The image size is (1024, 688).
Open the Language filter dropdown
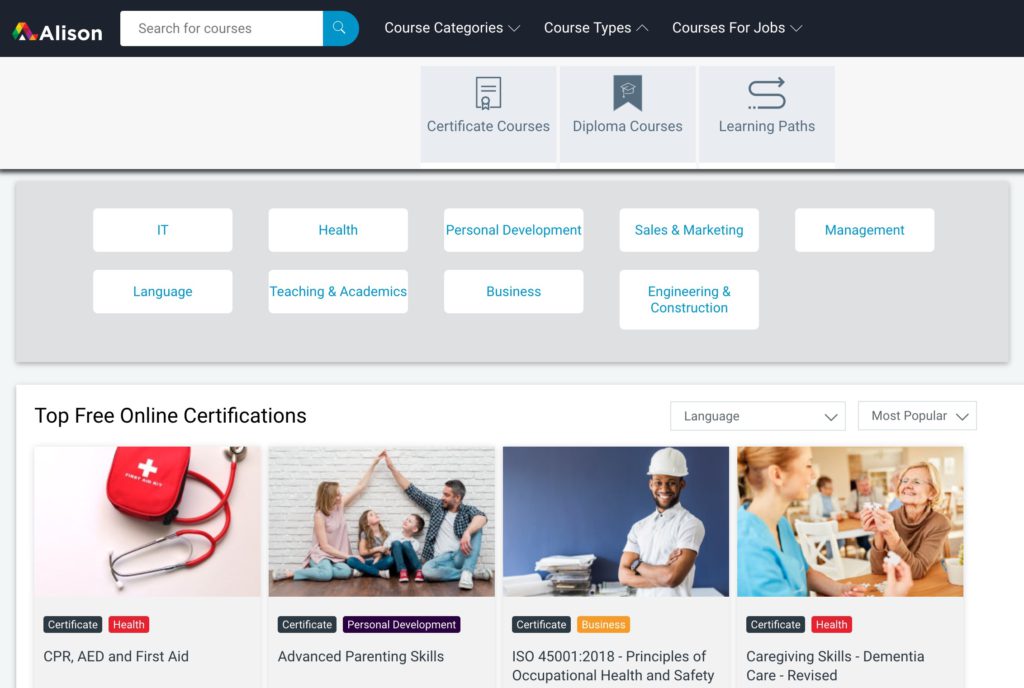coord(758,416)
